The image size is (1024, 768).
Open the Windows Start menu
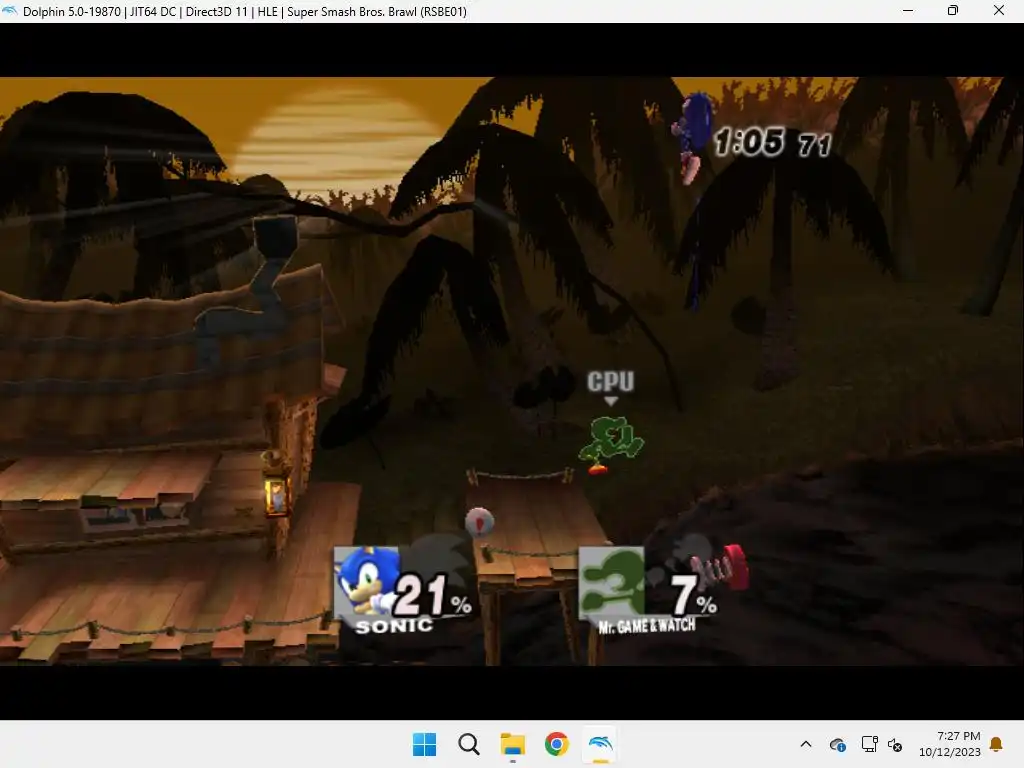click(424, 744)
